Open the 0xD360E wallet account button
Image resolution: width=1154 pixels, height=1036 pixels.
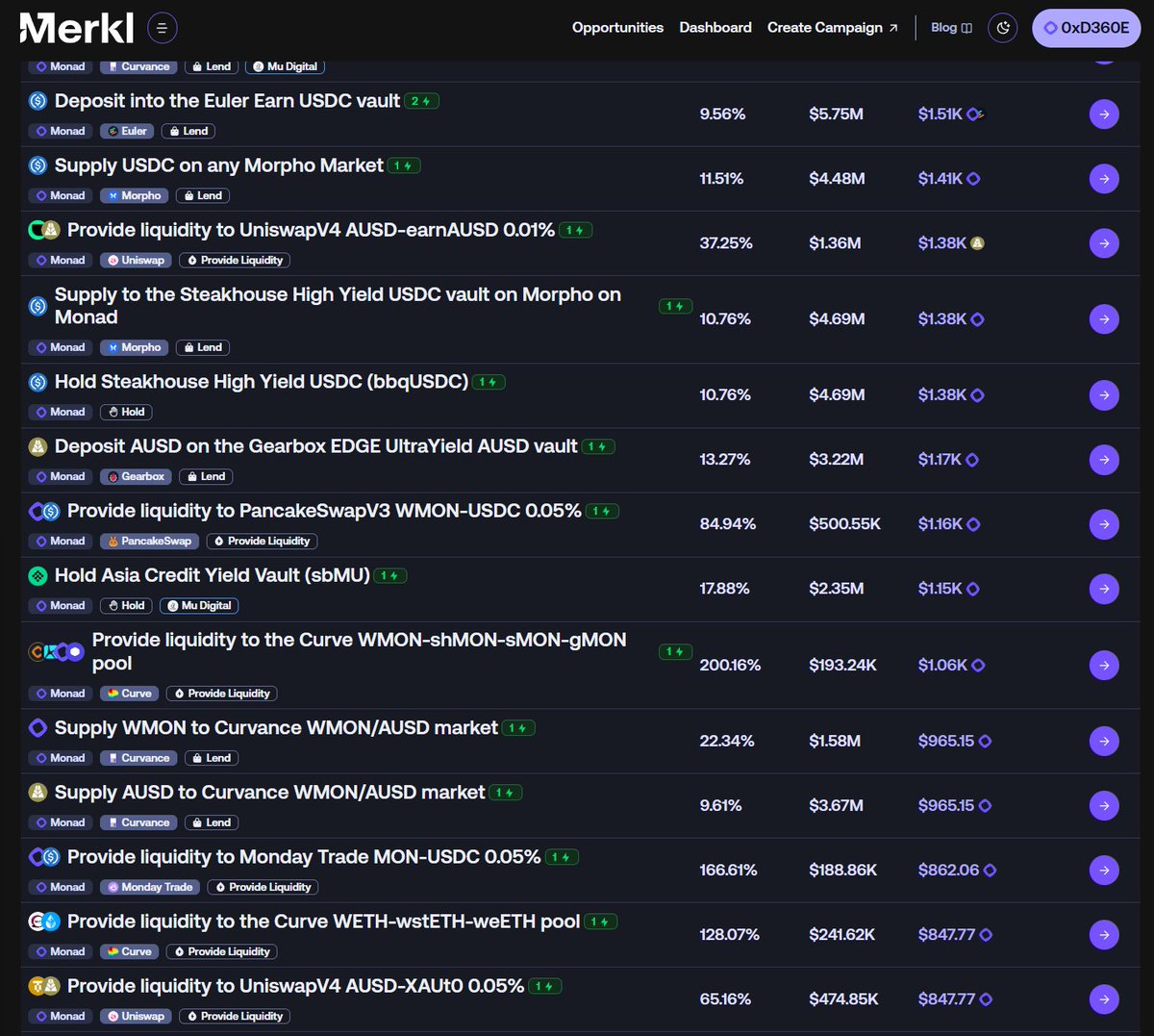[x=1086, y=28]
